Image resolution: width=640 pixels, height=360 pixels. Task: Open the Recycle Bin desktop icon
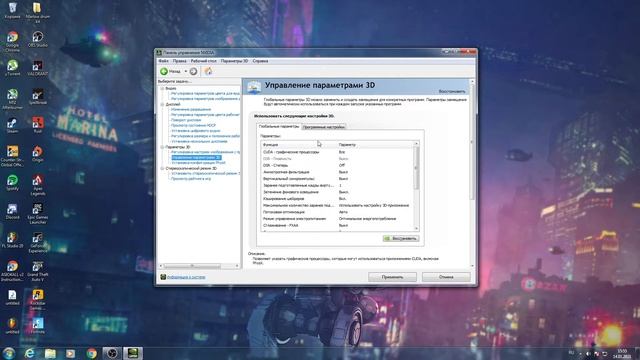[x=12, y=11]
